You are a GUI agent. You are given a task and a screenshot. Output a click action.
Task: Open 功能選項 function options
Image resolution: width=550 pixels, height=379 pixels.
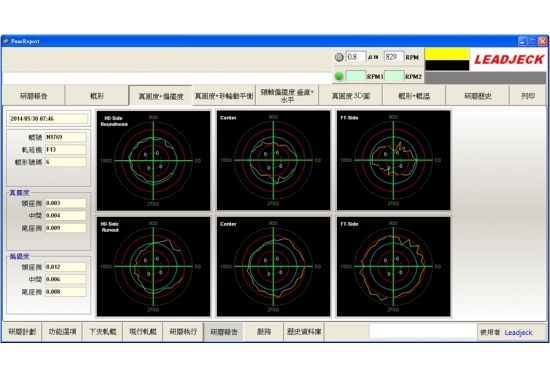tap(62, 332)
